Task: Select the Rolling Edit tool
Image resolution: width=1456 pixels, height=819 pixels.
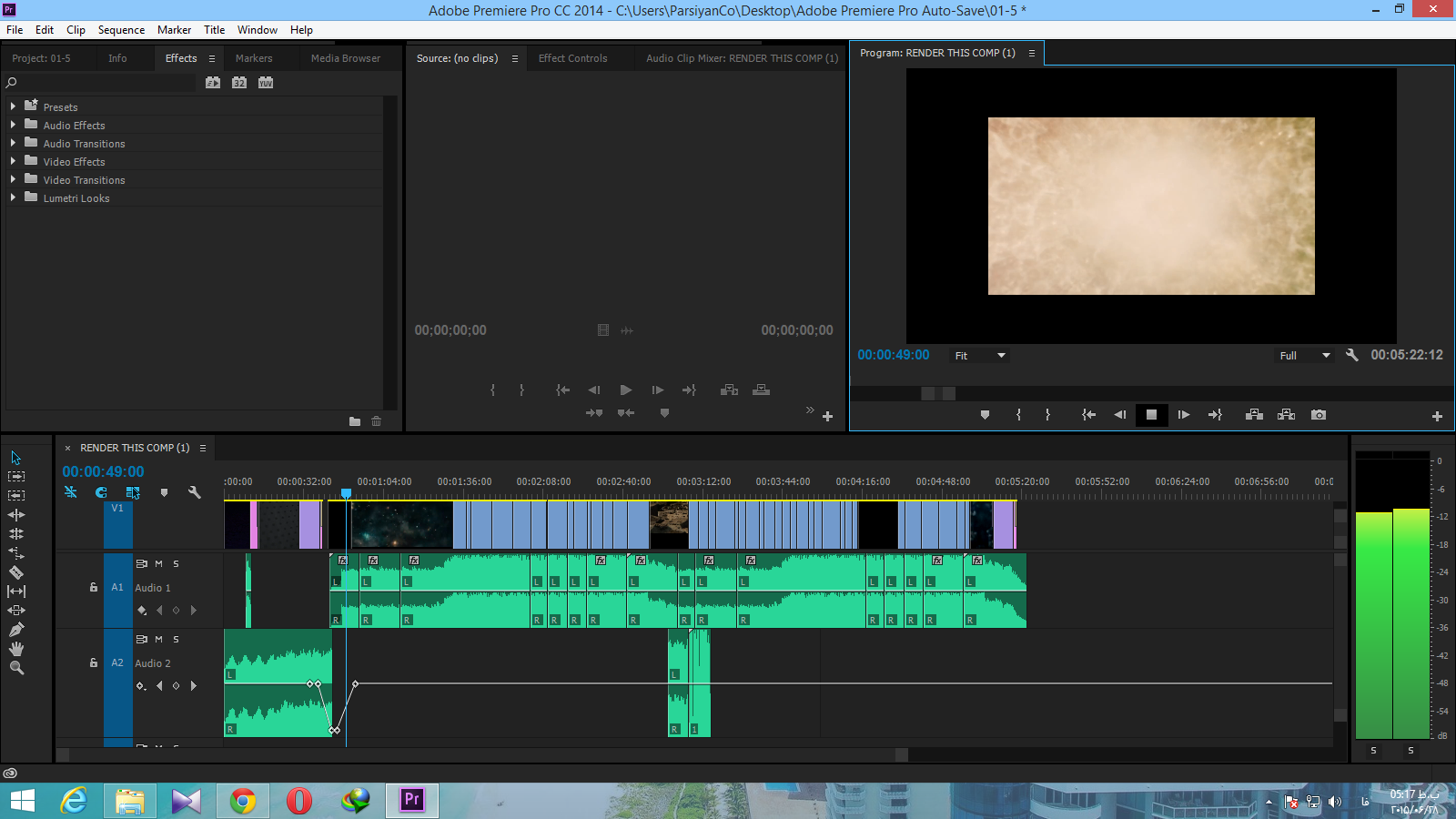Action: pos(16,533)
